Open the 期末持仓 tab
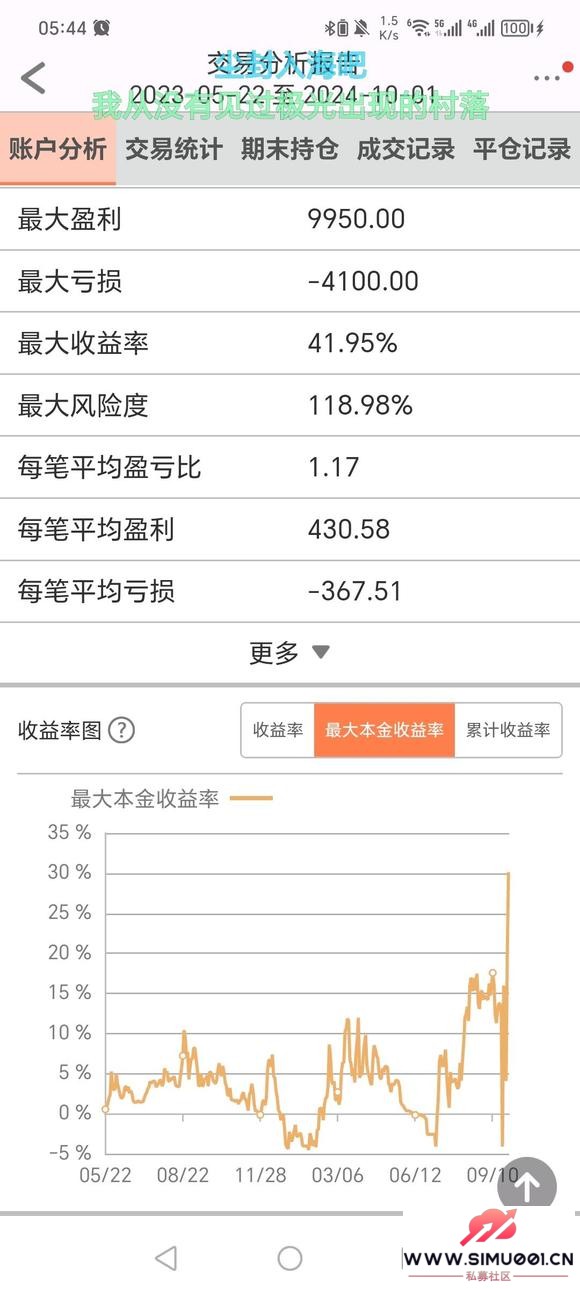The width and height of the screenshot is (580, 1289). (x=290, y=149)
